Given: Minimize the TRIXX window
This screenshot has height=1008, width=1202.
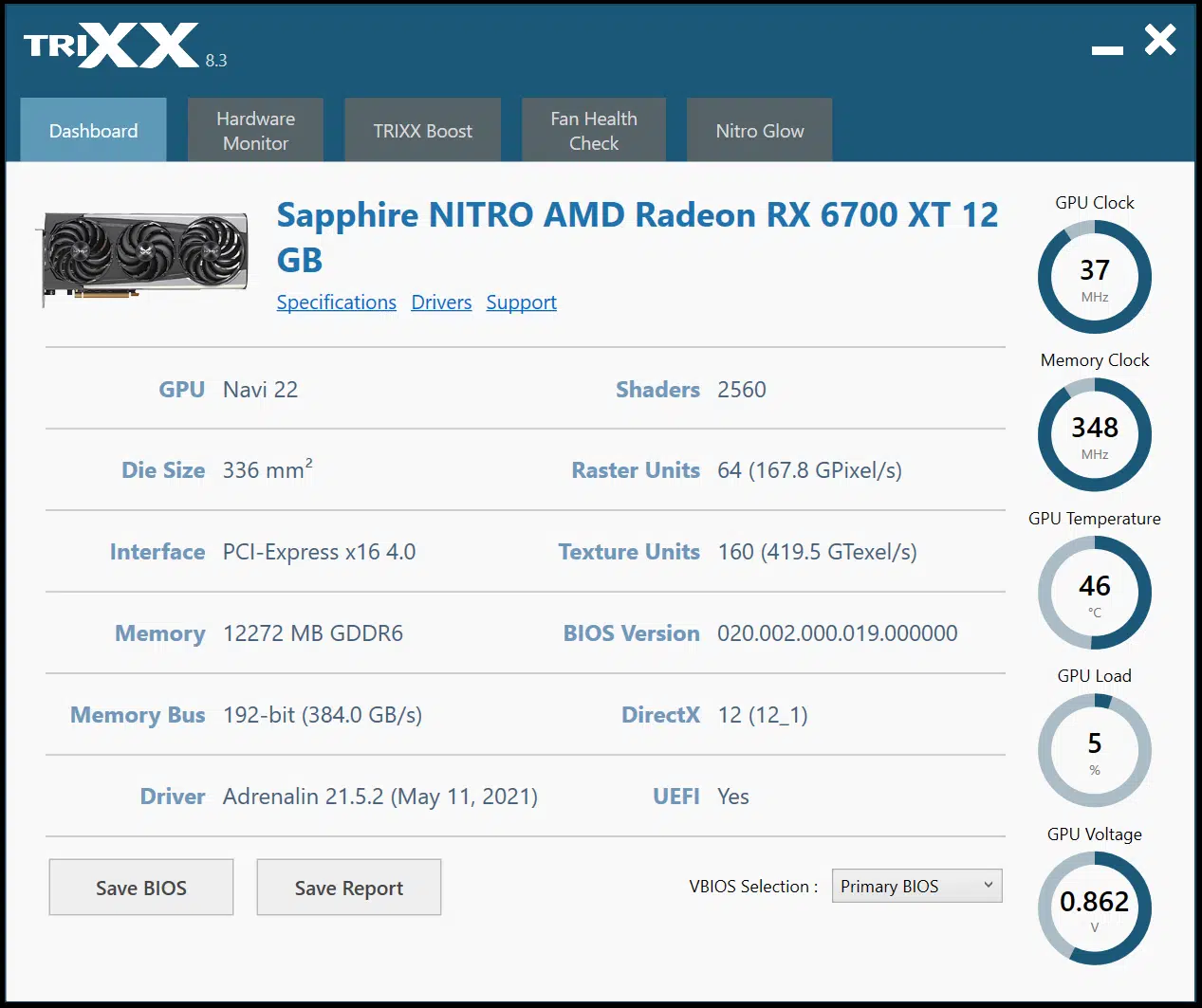Looking at the screenshot, I should (x=1107, y=49).
